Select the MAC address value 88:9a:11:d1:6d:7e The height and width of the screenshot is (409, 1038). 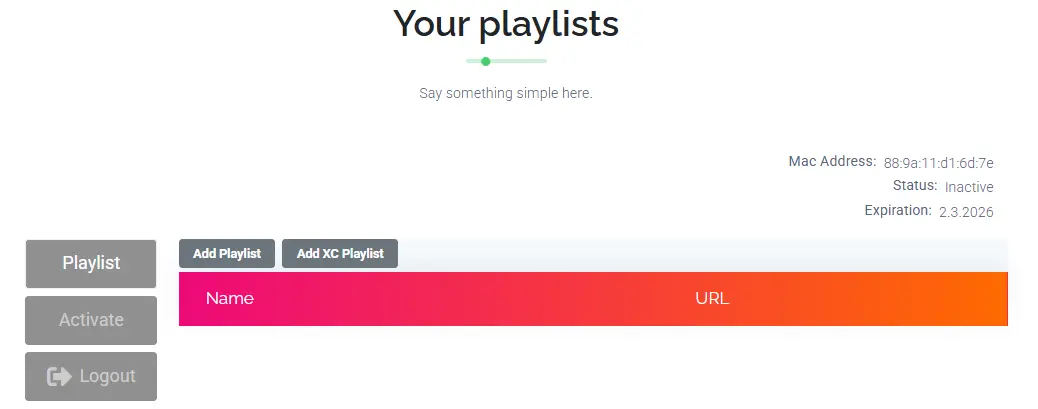(938, 163)
